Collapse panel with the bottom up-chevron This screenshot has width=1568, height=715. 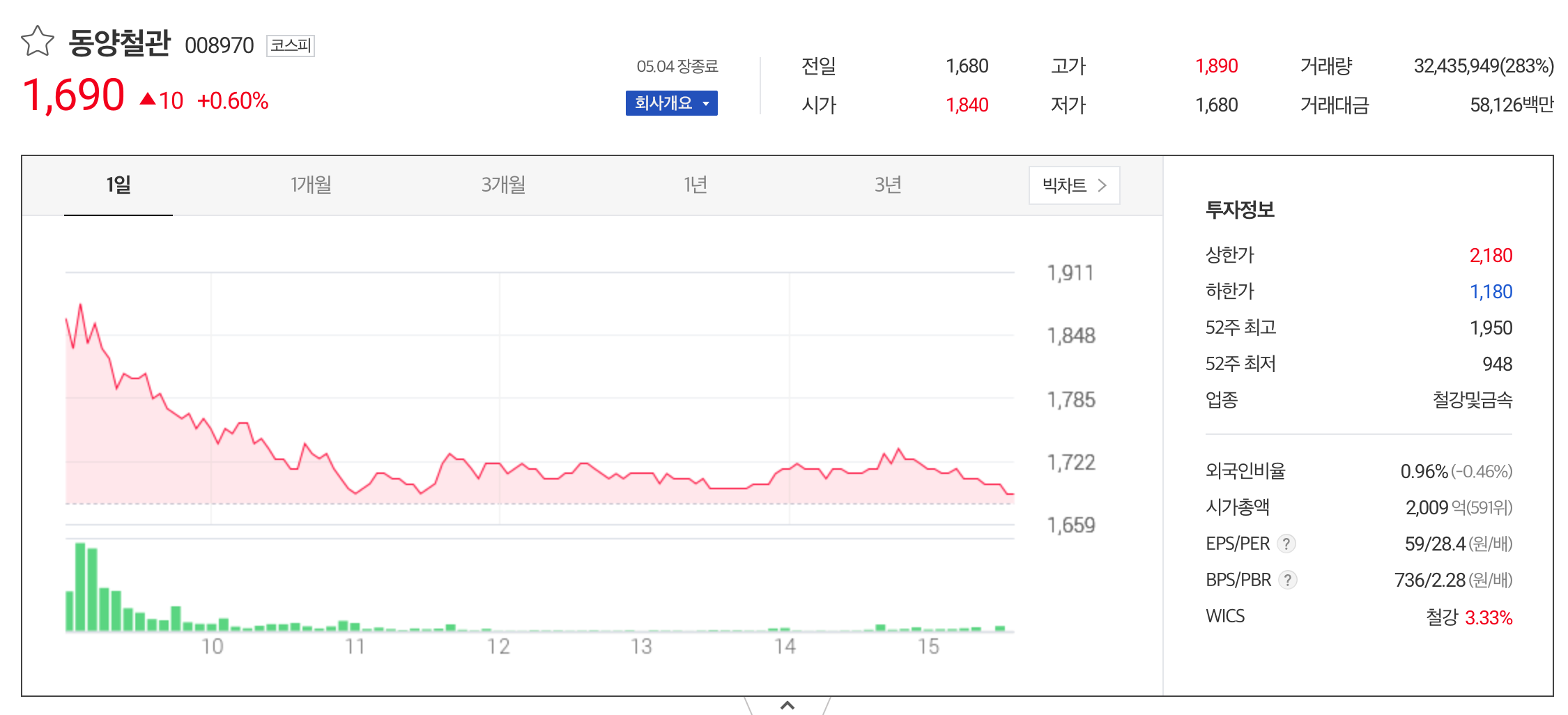[787, 705]
